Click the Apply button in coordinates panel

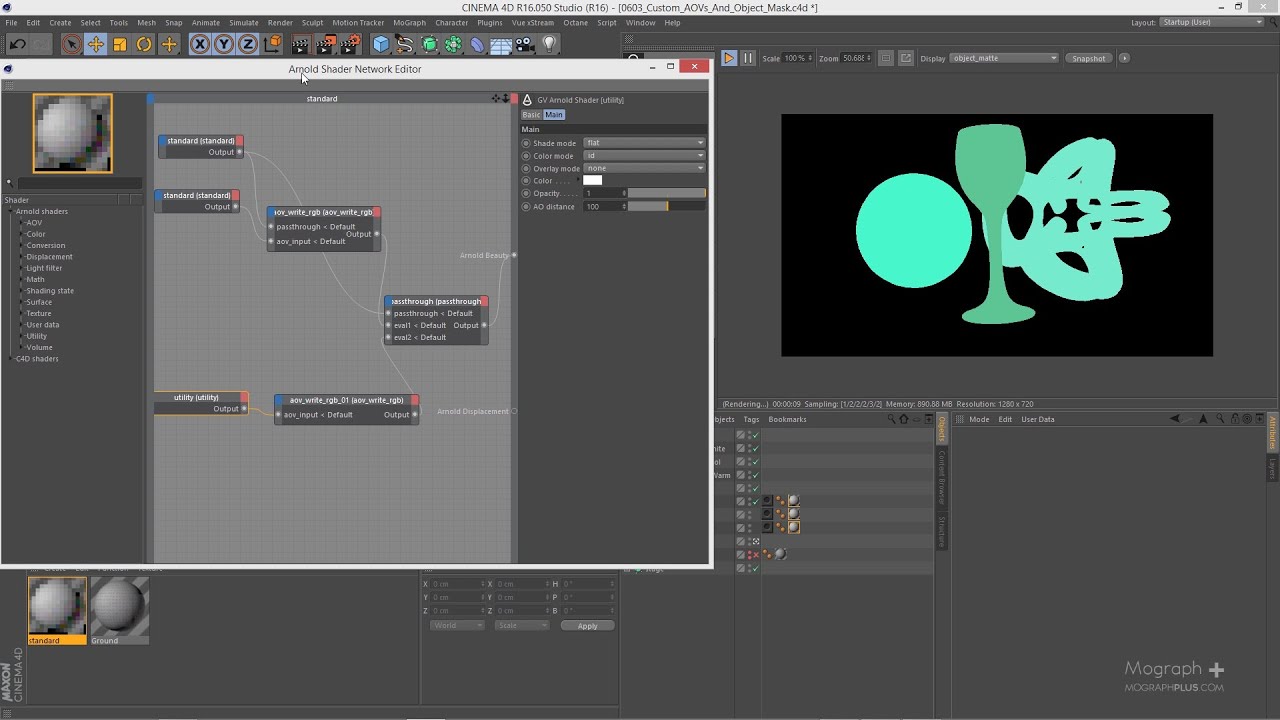(587, 626)
